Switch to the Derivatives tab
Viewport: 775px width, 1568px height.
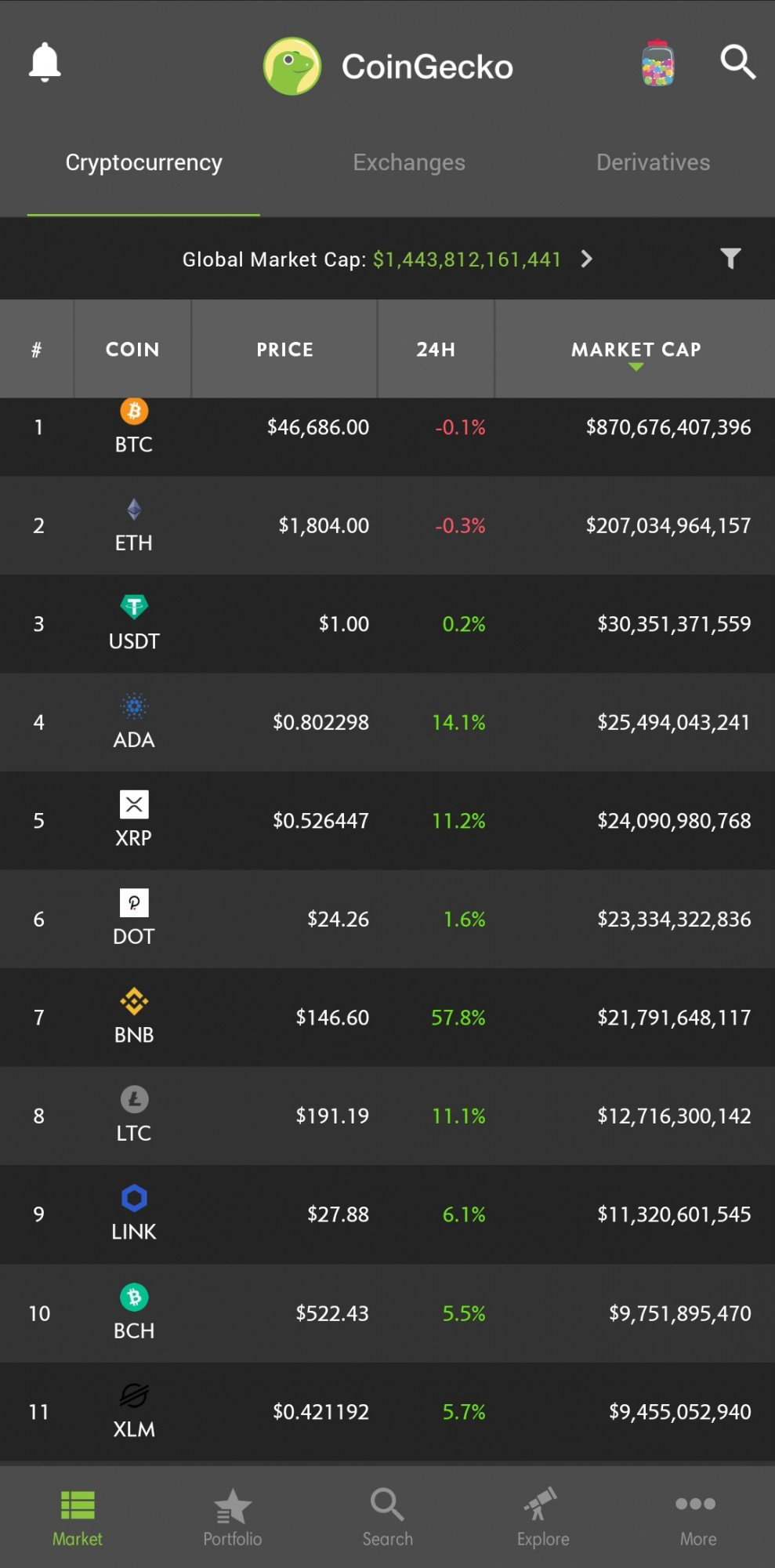pos(653,162)
